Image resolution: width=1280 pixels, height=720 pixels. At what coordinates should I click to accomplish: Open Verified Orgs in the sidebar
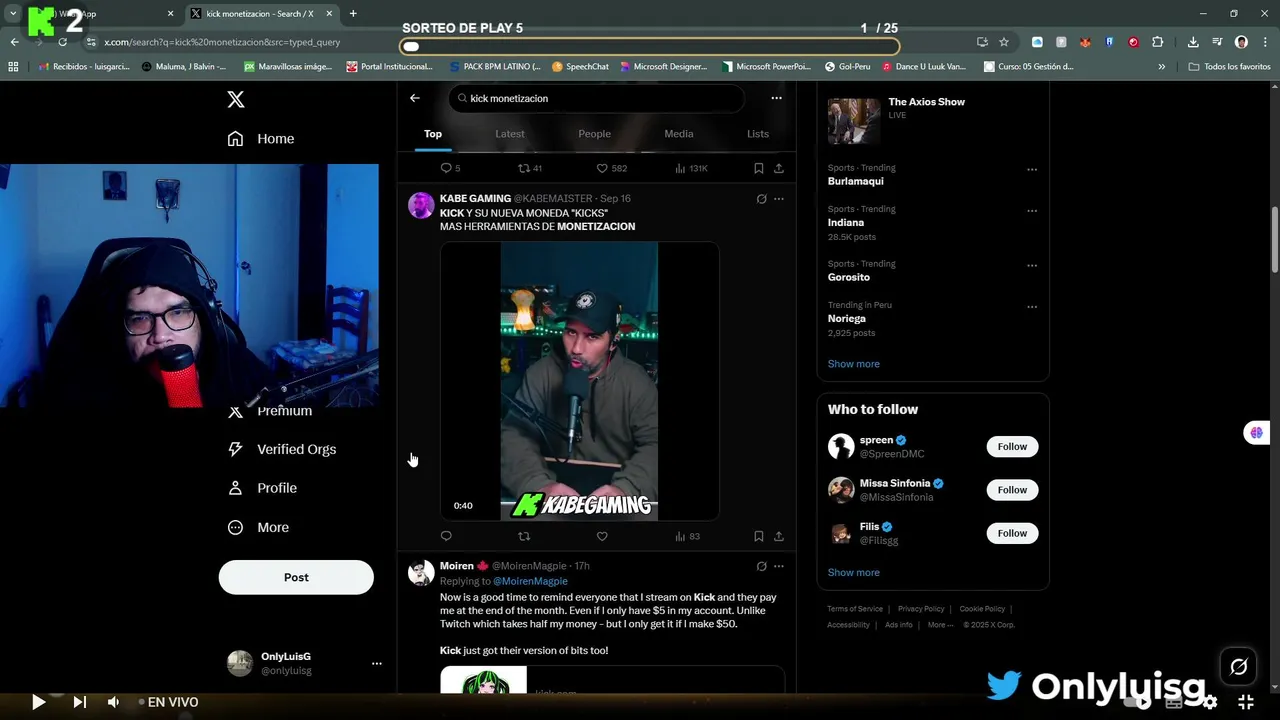(x=281, y=449)
